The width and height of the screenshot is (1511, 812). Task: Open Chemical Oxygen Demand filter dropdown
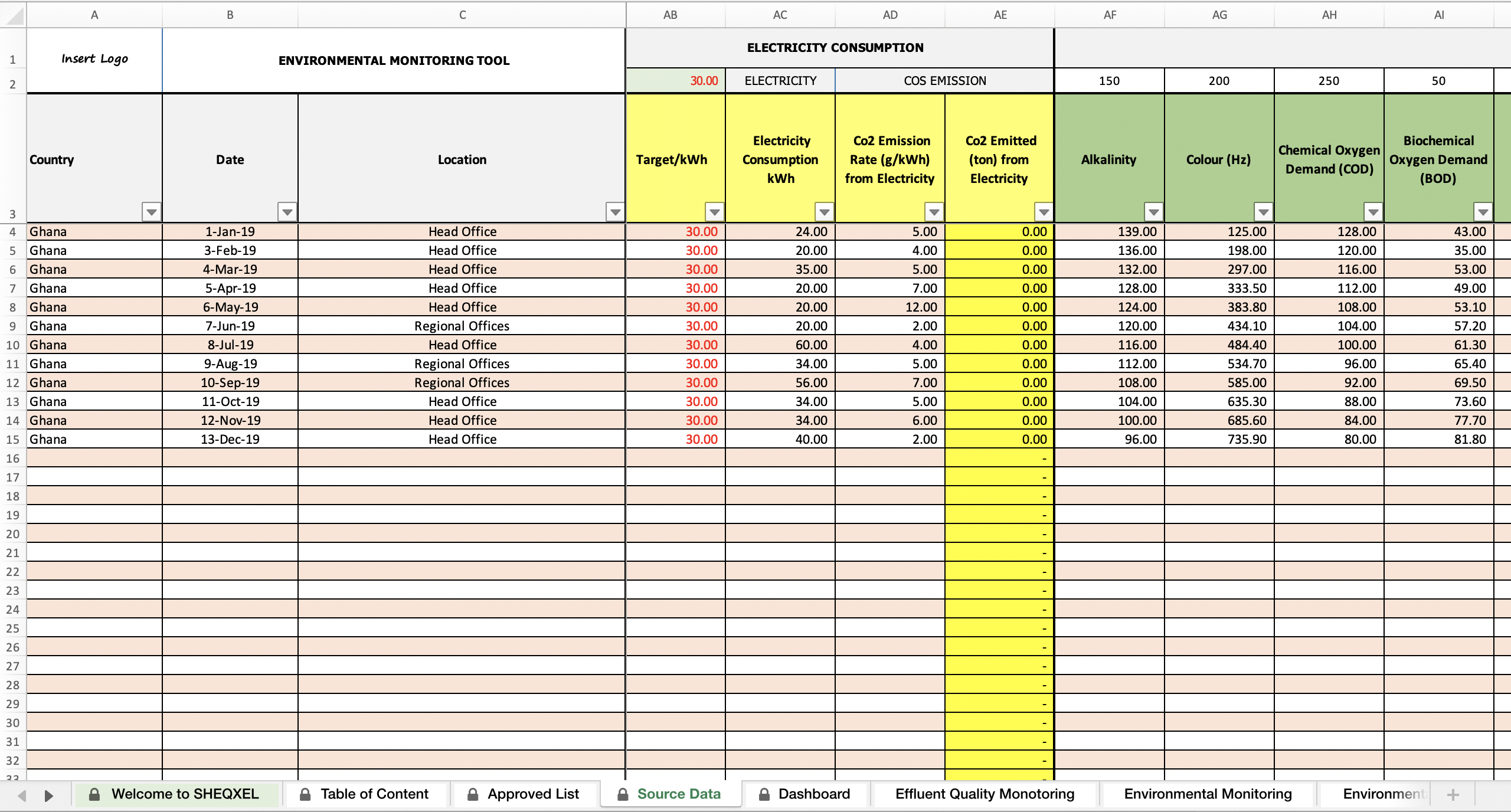1373,212
